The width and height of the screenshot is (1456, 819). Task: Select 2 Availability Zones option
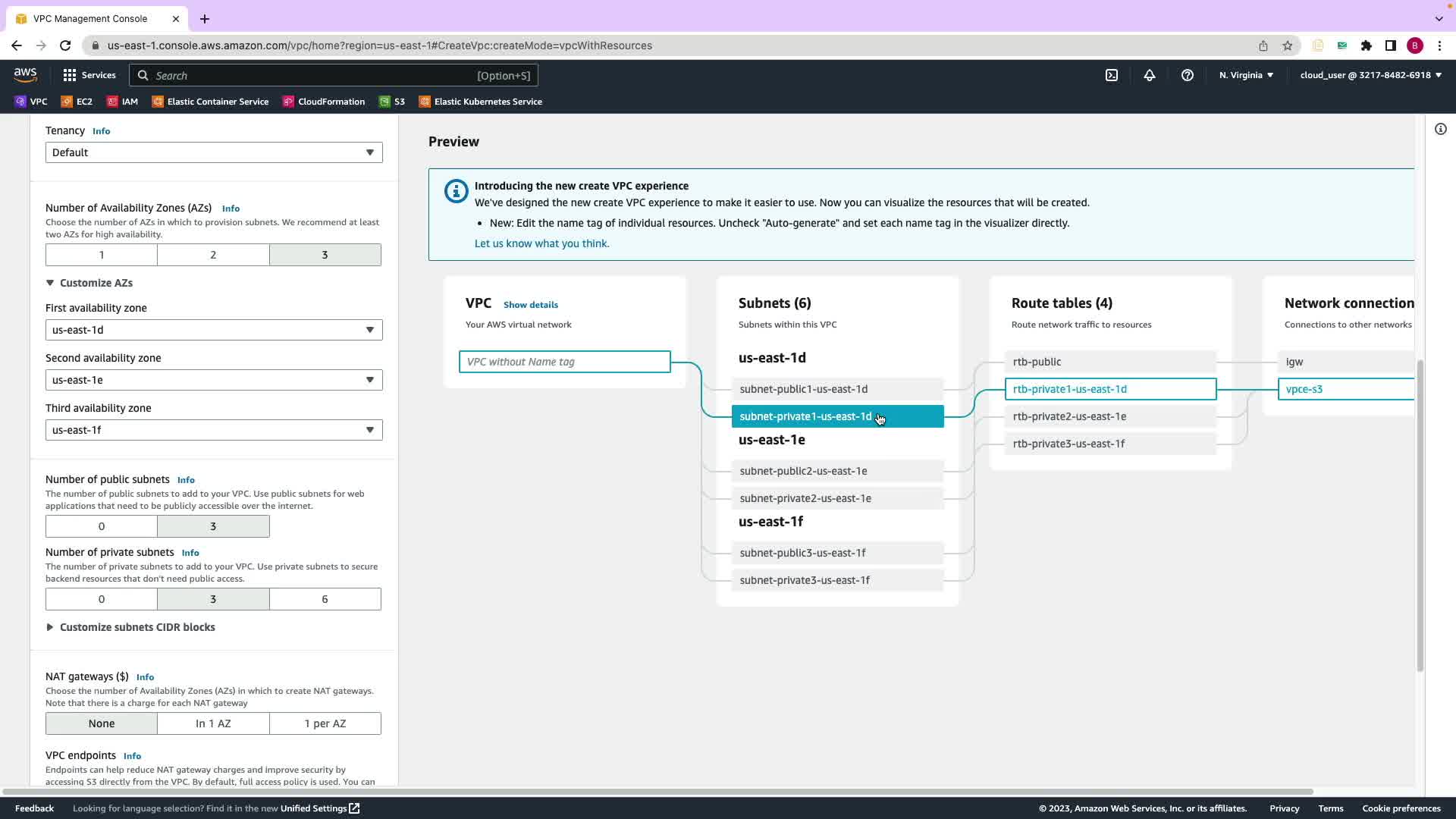pos(213,255)
